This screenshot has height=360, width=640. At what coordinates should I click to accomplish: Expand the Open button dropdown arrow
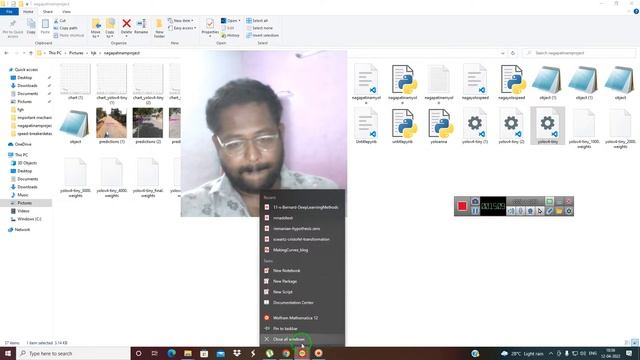tap(239, 20)
